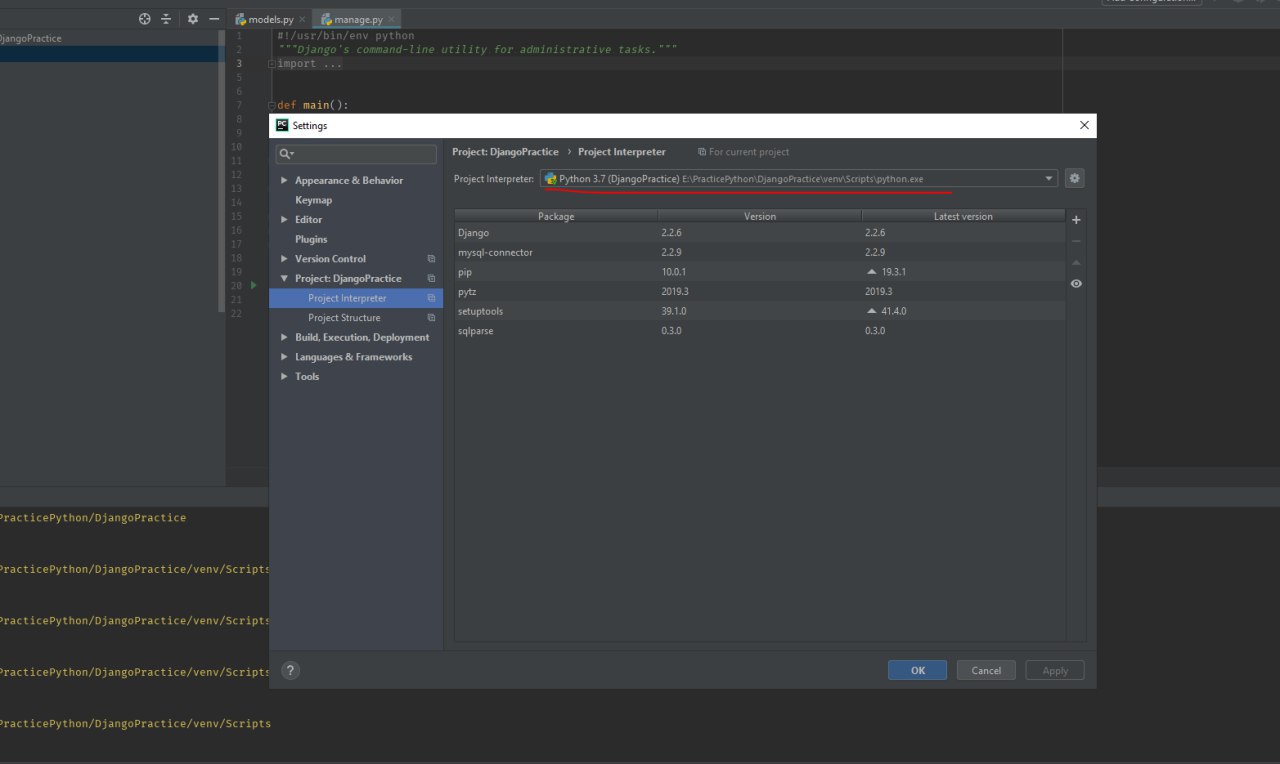Close the Settings dialog
Image resolution: width=1280 pixels, height=764 pixels.
[x=1084, y=125]
